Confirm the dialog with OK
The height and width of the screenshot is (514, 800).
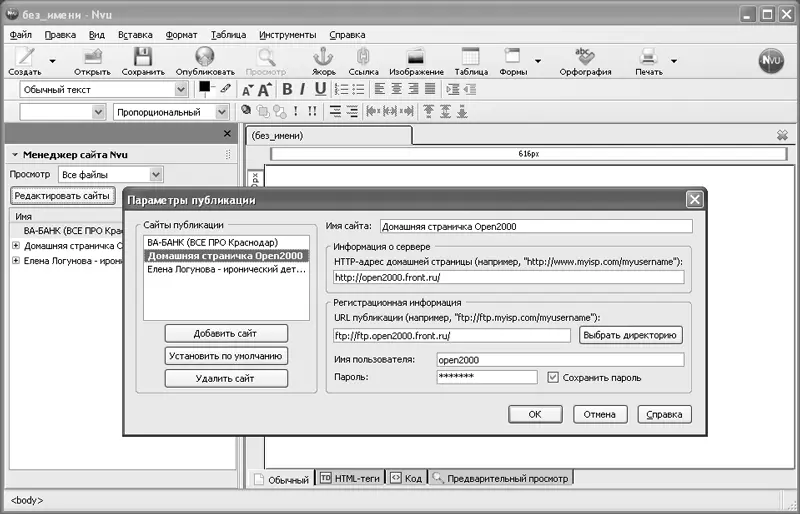coord(535,414)
